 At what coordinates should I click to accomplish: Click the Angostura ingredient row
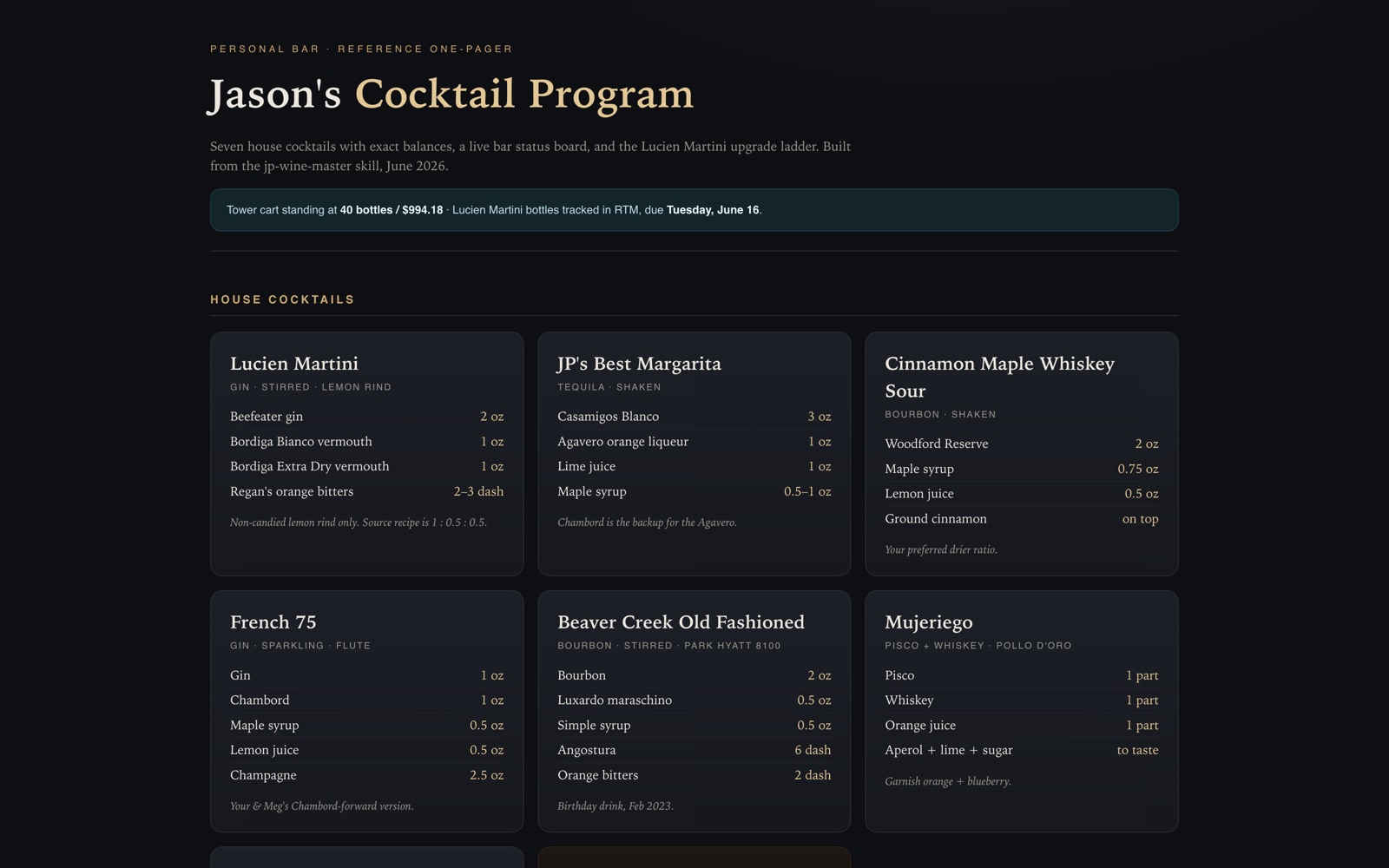click(694, 750)
